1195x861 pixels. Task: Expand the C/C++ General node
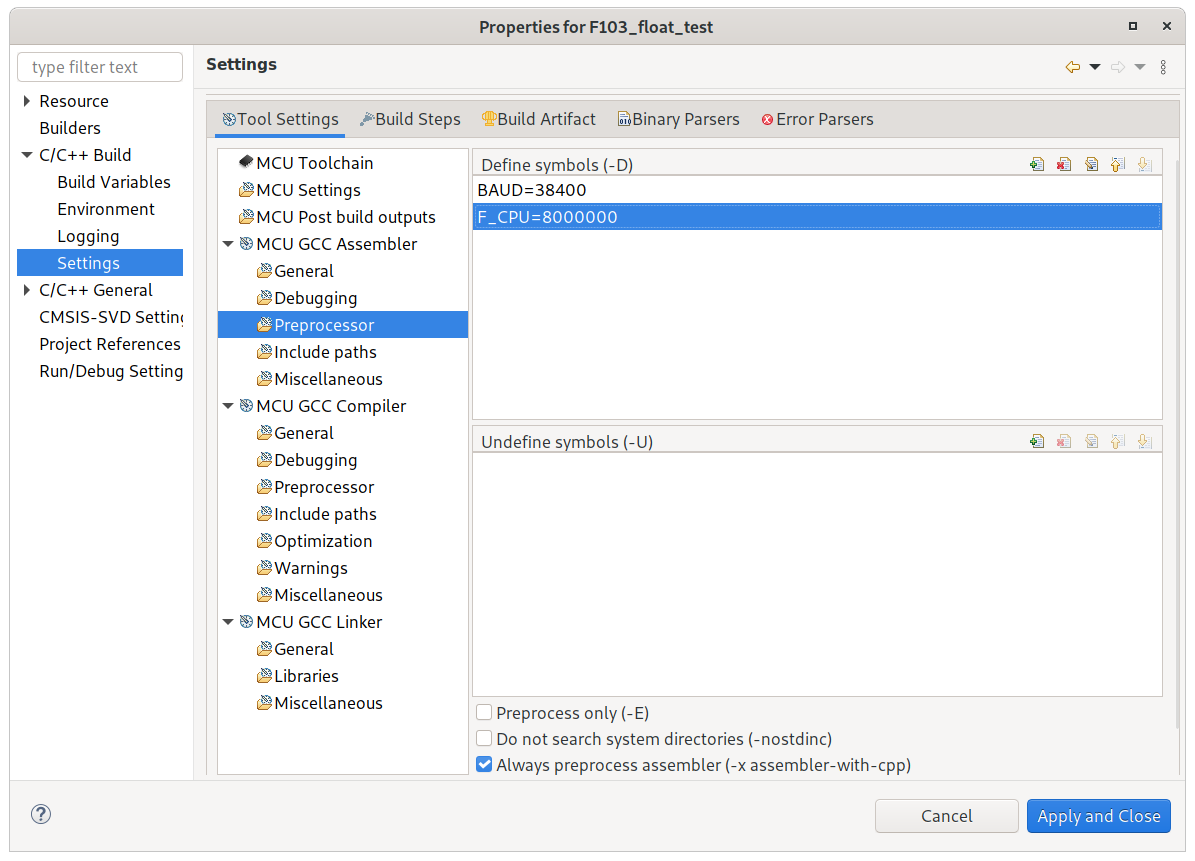pos(27,290)
